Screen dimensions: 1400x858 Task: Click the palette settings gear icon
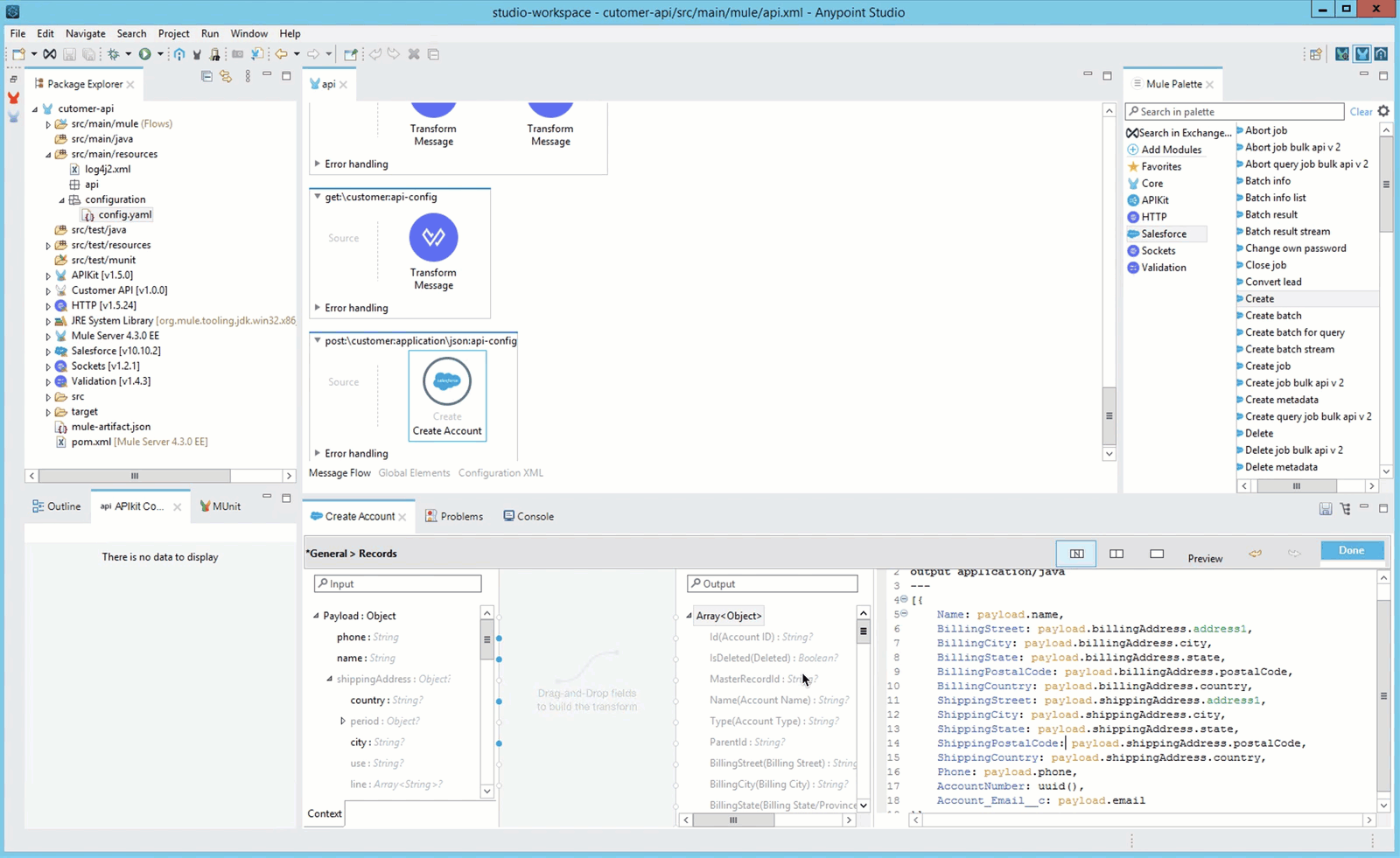point(1383,111)
